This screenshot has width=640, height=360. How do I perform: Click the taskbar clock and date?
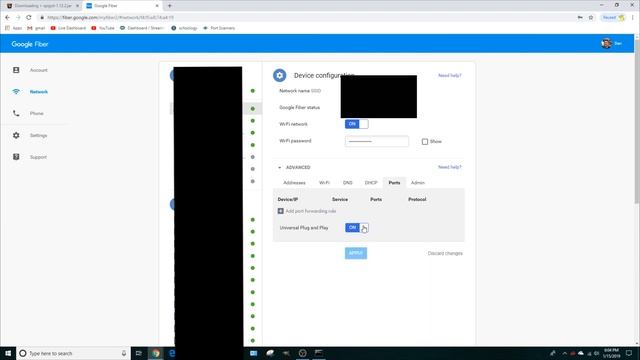coord(611,353)
